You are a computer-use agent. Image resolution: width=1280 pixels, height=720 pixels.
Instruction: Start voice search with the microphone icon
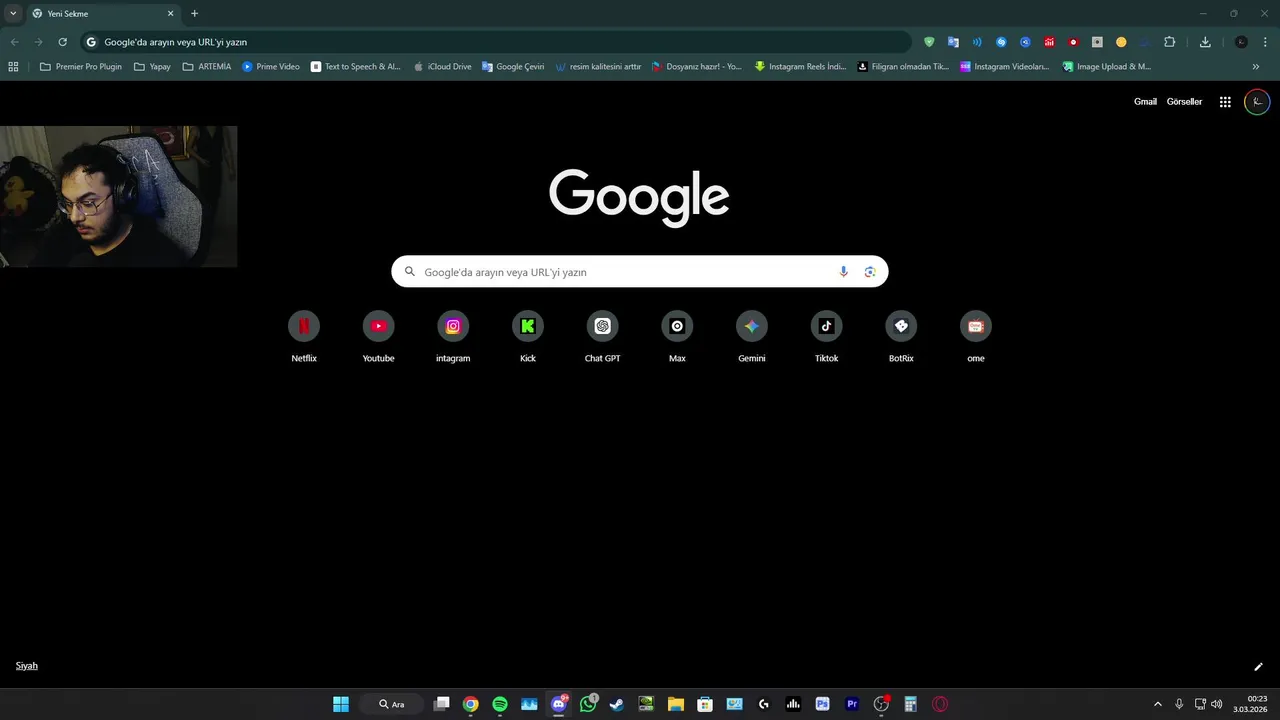pyautogui.click(x=843, y=272)
